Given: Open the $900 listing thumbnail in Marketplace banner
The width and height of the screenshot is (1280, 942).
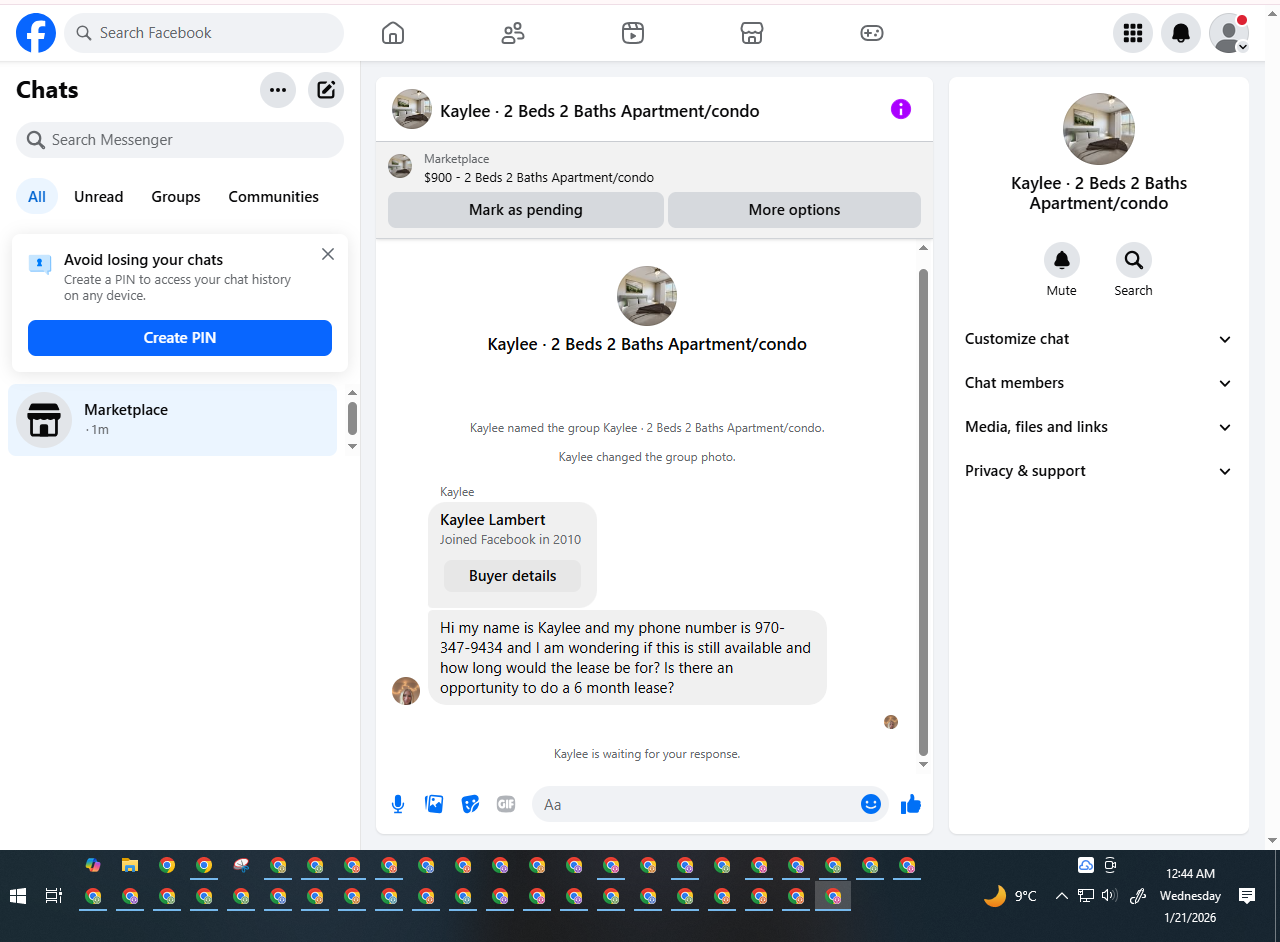Looking at the screenshot, I should pos(400,166).
